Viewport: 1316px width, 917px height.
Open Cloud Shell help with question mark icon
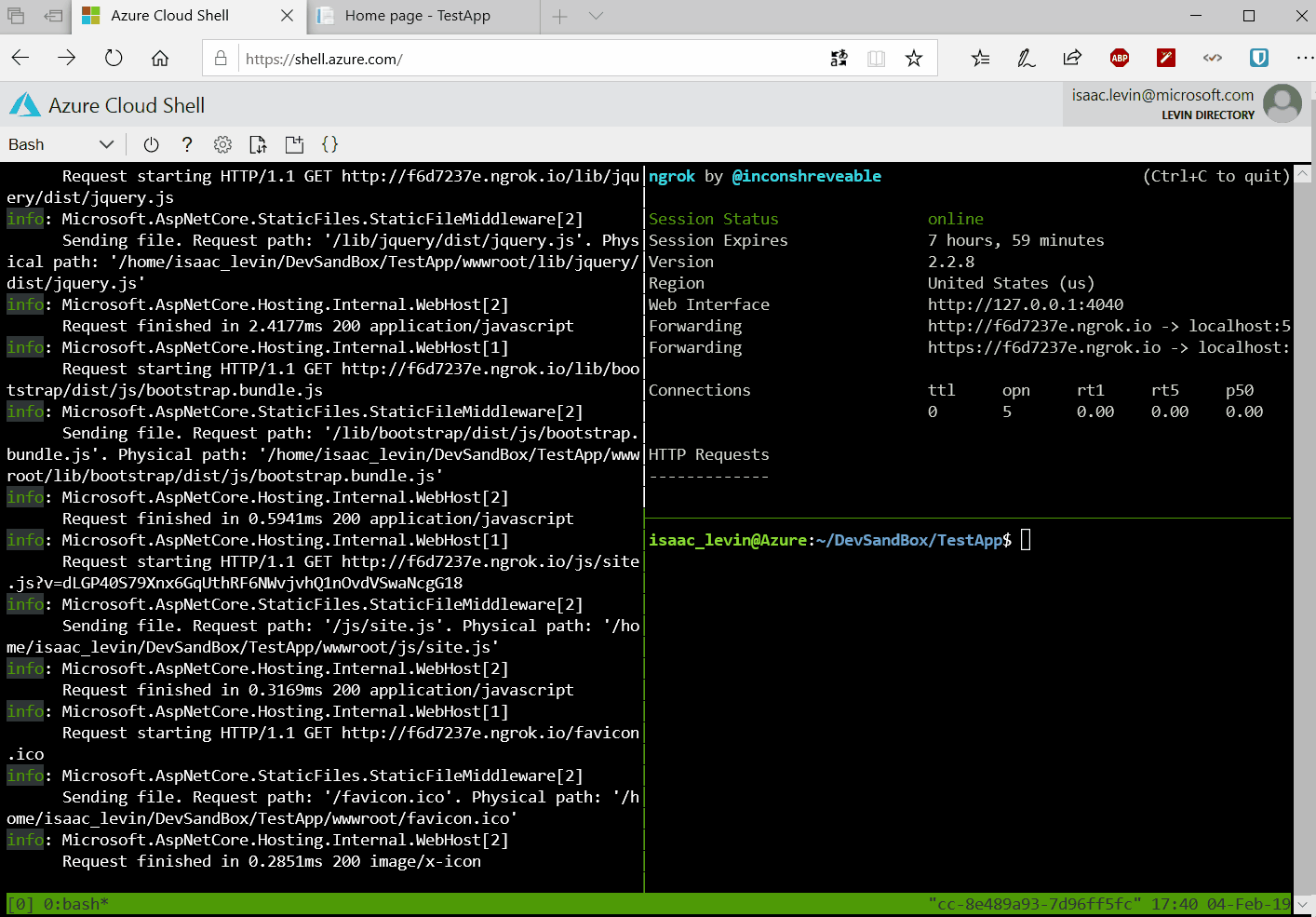coord(186,144)
